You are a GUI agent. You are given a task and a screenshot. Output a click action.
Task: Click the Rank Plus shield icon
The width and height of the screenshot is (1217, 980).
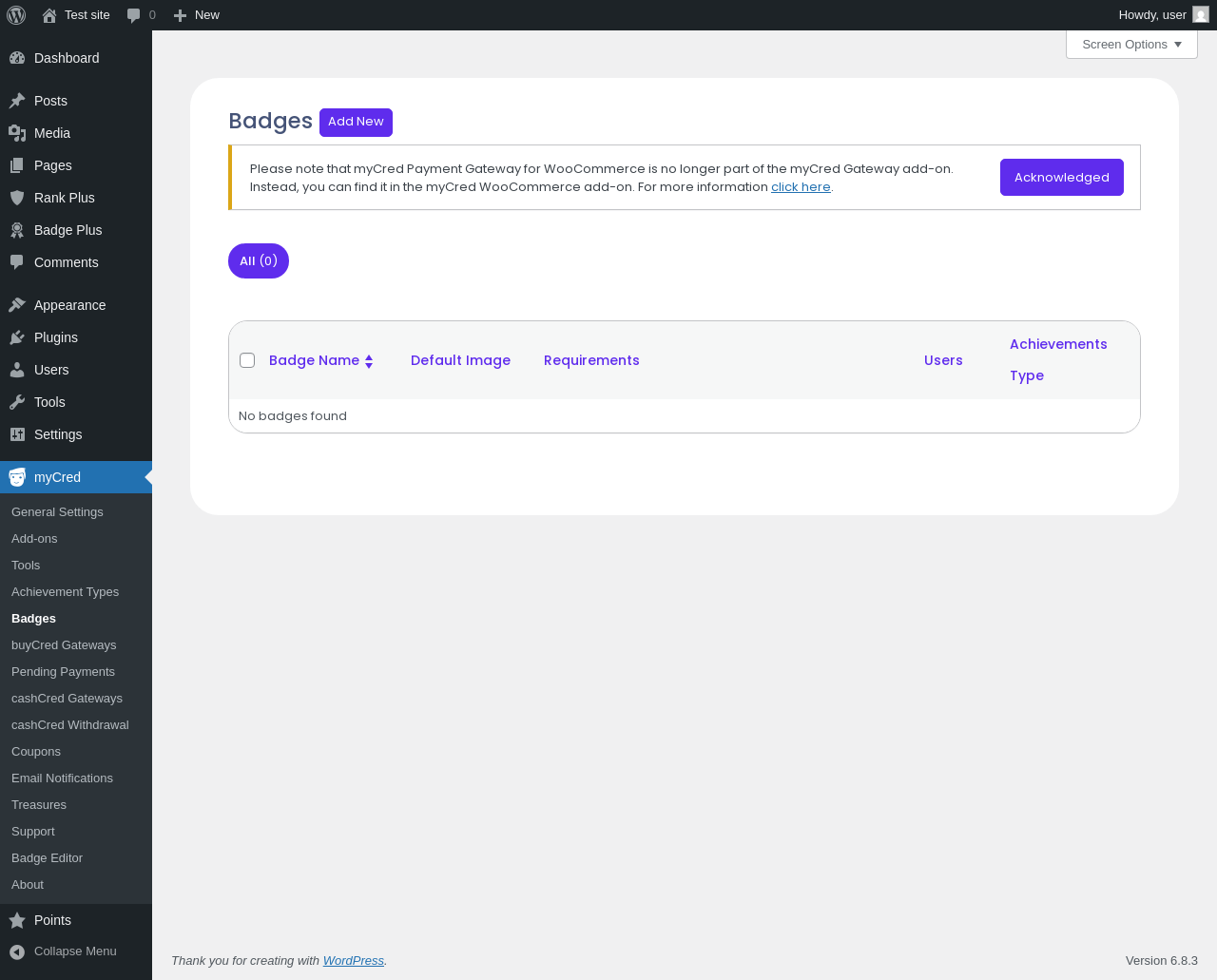click(x=17, y=198)
